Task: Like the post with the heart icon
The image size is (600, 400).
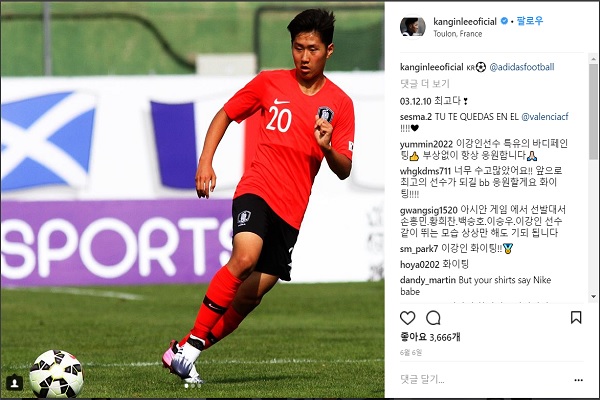Action: point(408,318)
